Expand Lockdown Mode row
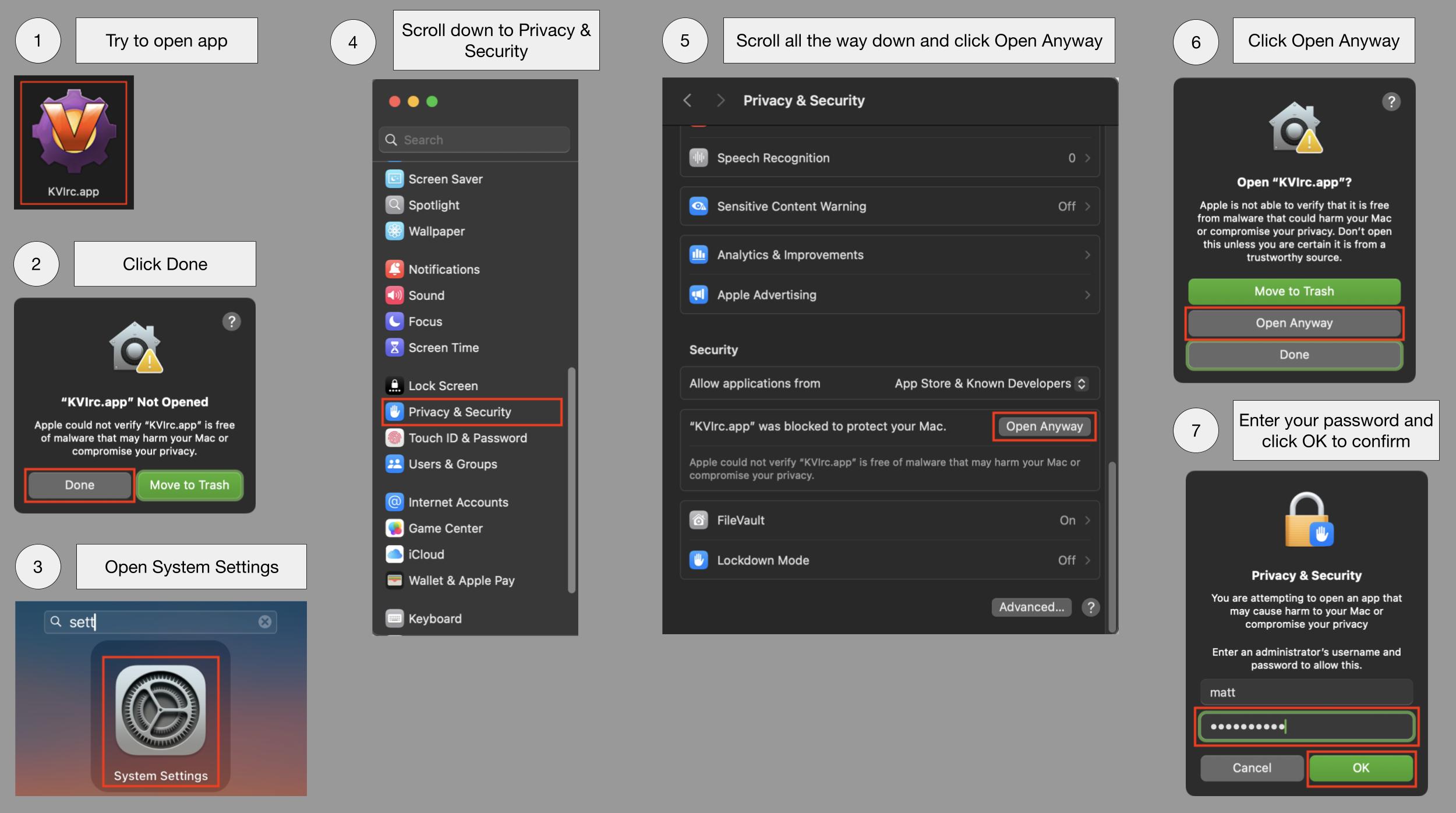 [889, 560]
